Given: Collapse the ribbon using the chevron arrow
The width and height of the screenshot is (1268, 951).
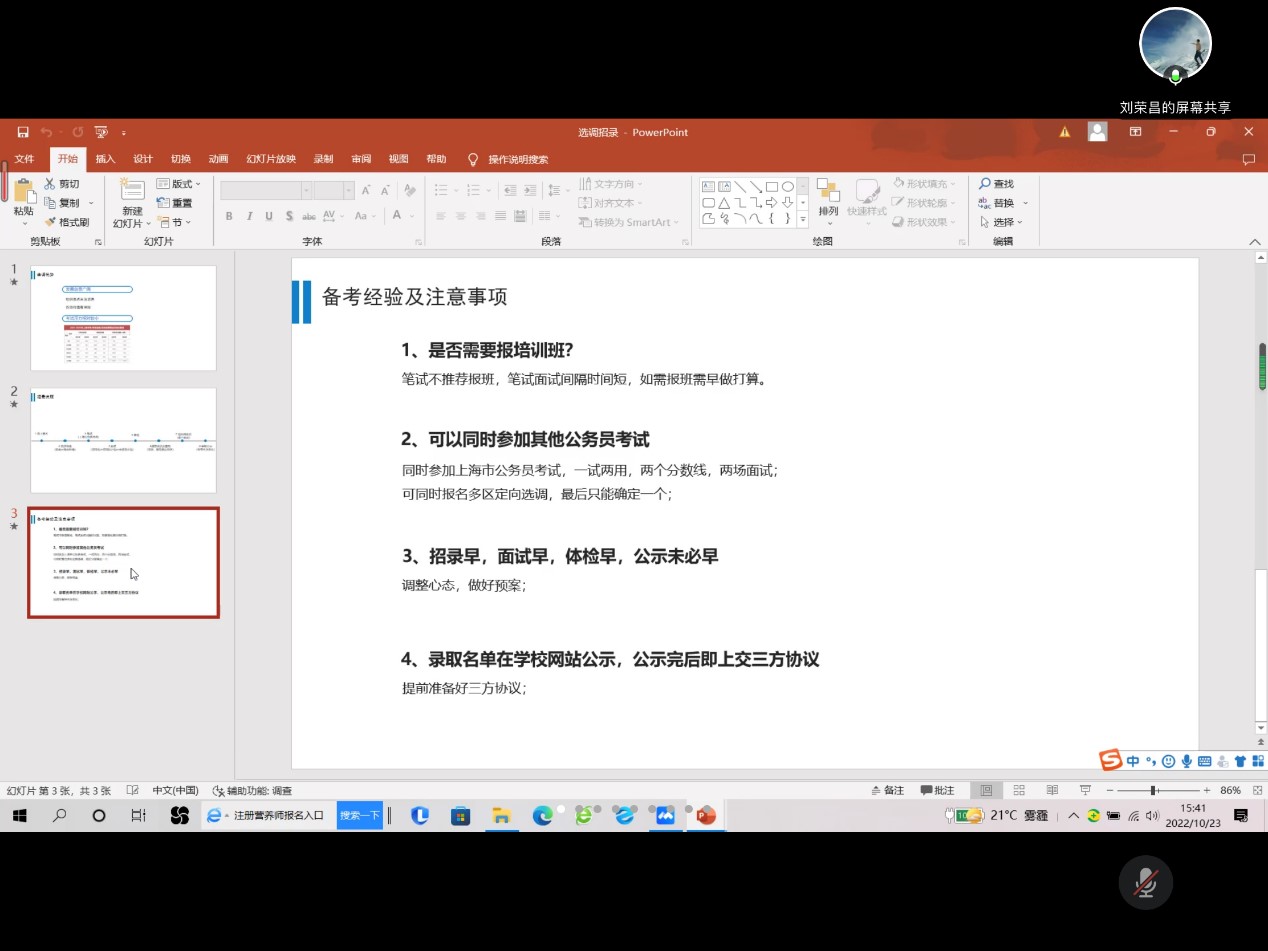Looking at the screenshot, I should [1255, 242].
